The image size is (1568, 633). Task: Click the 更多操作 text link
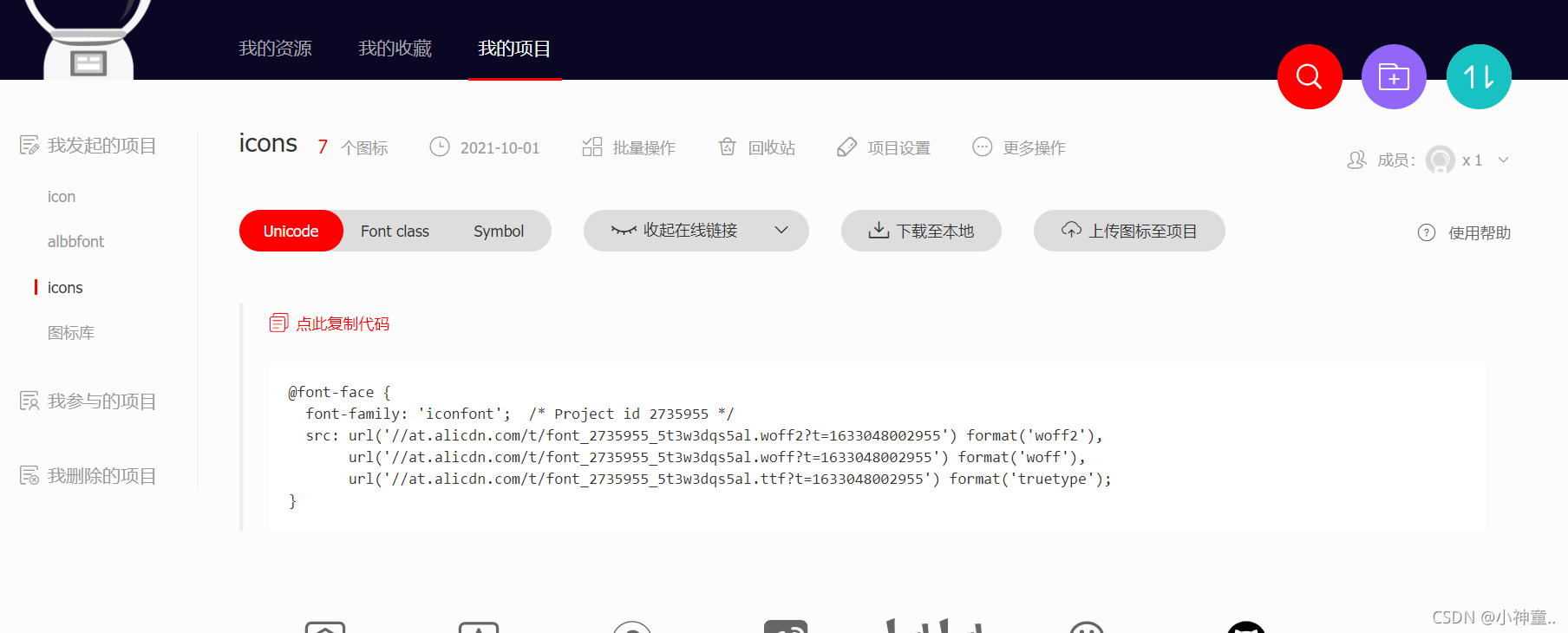(x=1035, y=147)
